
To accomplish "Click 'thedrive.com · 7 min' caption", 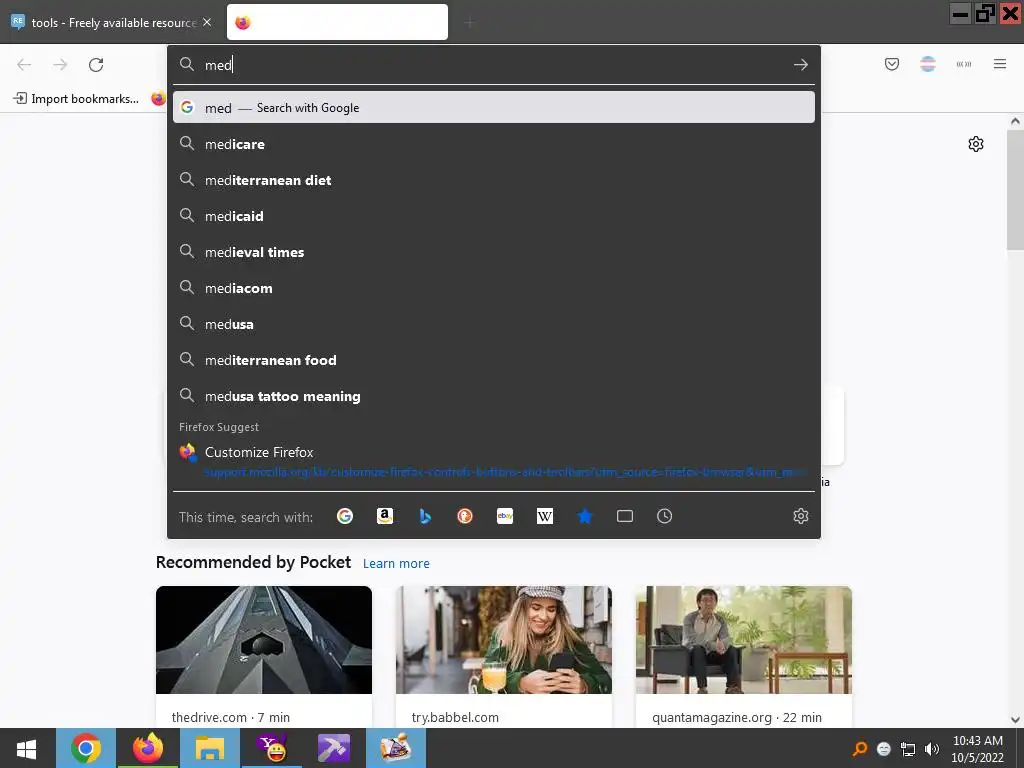I will coord(231,717).
